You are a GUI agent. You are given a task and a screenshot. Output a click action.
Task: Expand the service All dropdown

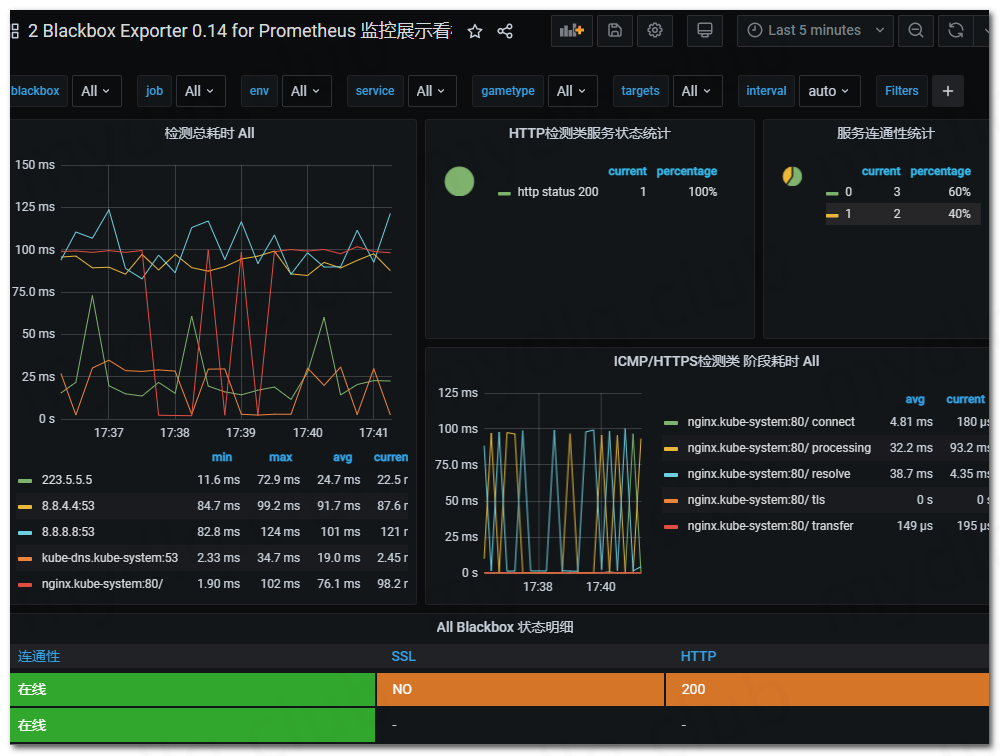point(431,91)
